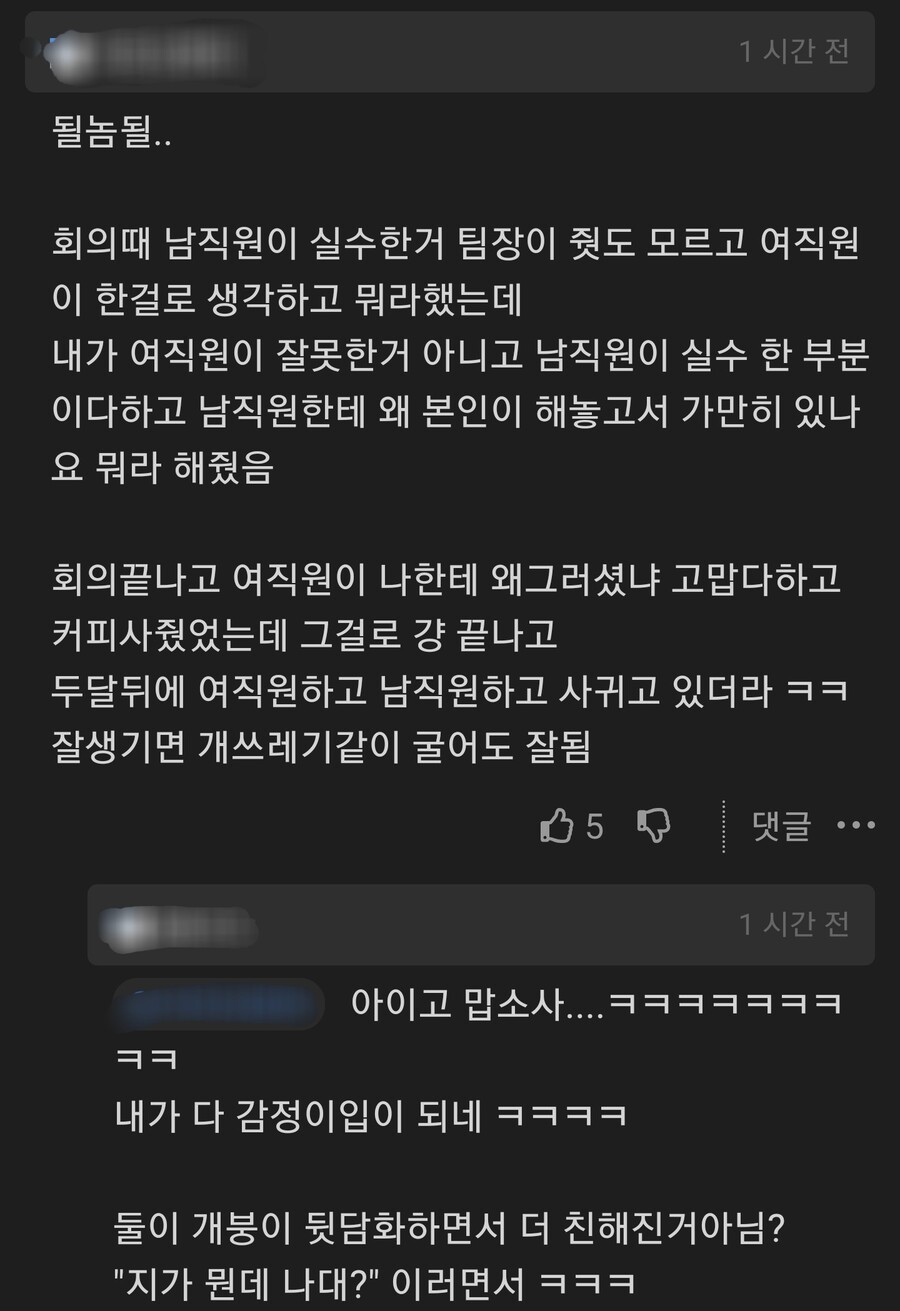The image size is (900, 1311).
Task: Open the three-dot more options menu
Action: click(856, 826)
